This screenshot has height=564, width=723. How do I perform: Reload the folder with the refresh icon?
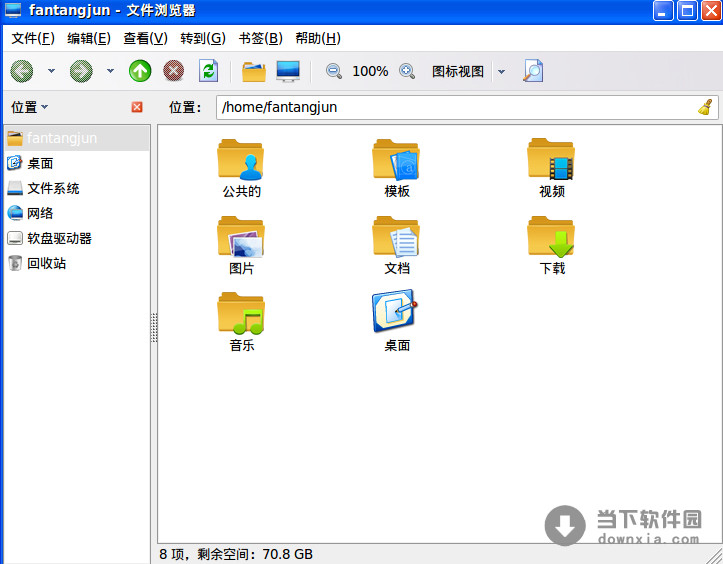click(x=208, y=71)
